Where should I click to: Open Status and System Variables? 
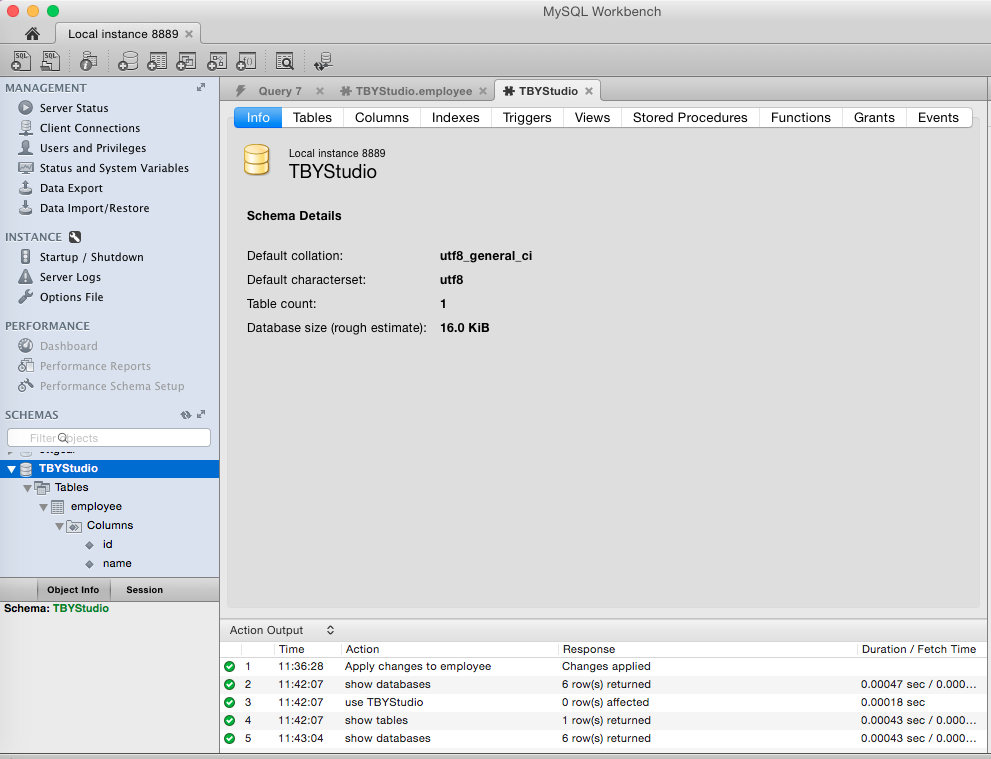pos(114,168)
